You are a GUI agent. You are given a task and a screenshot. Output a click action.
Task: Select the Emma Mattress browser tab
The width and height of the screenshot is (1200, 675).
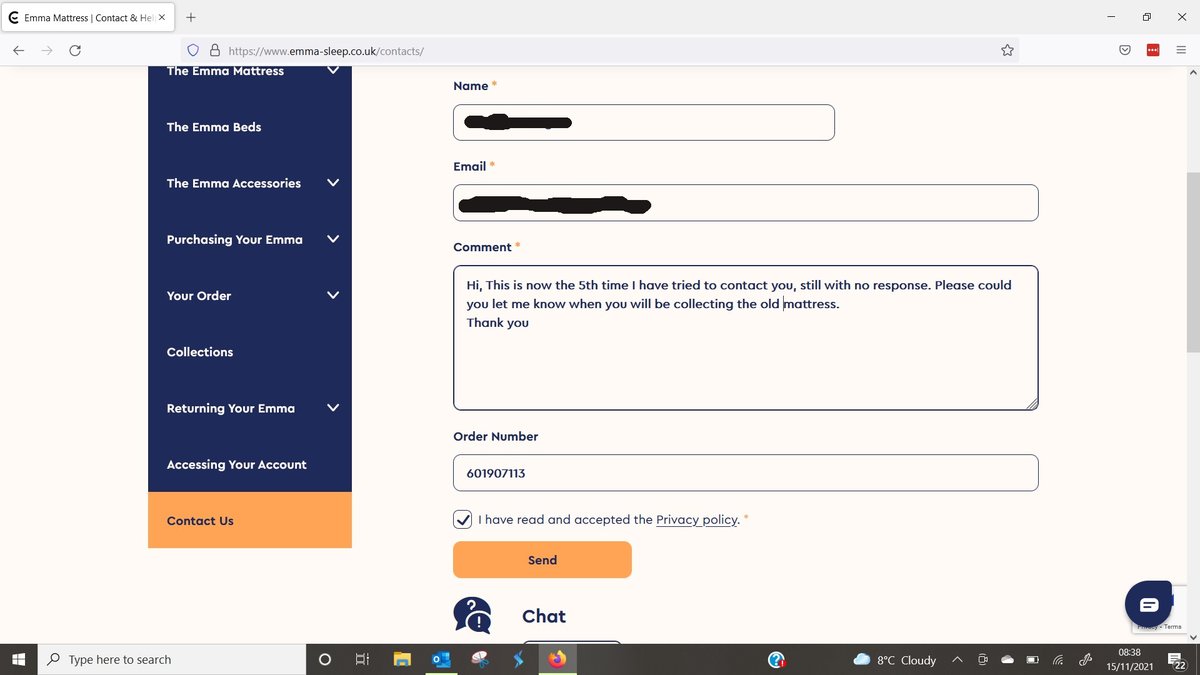click(x=87, y=17)
